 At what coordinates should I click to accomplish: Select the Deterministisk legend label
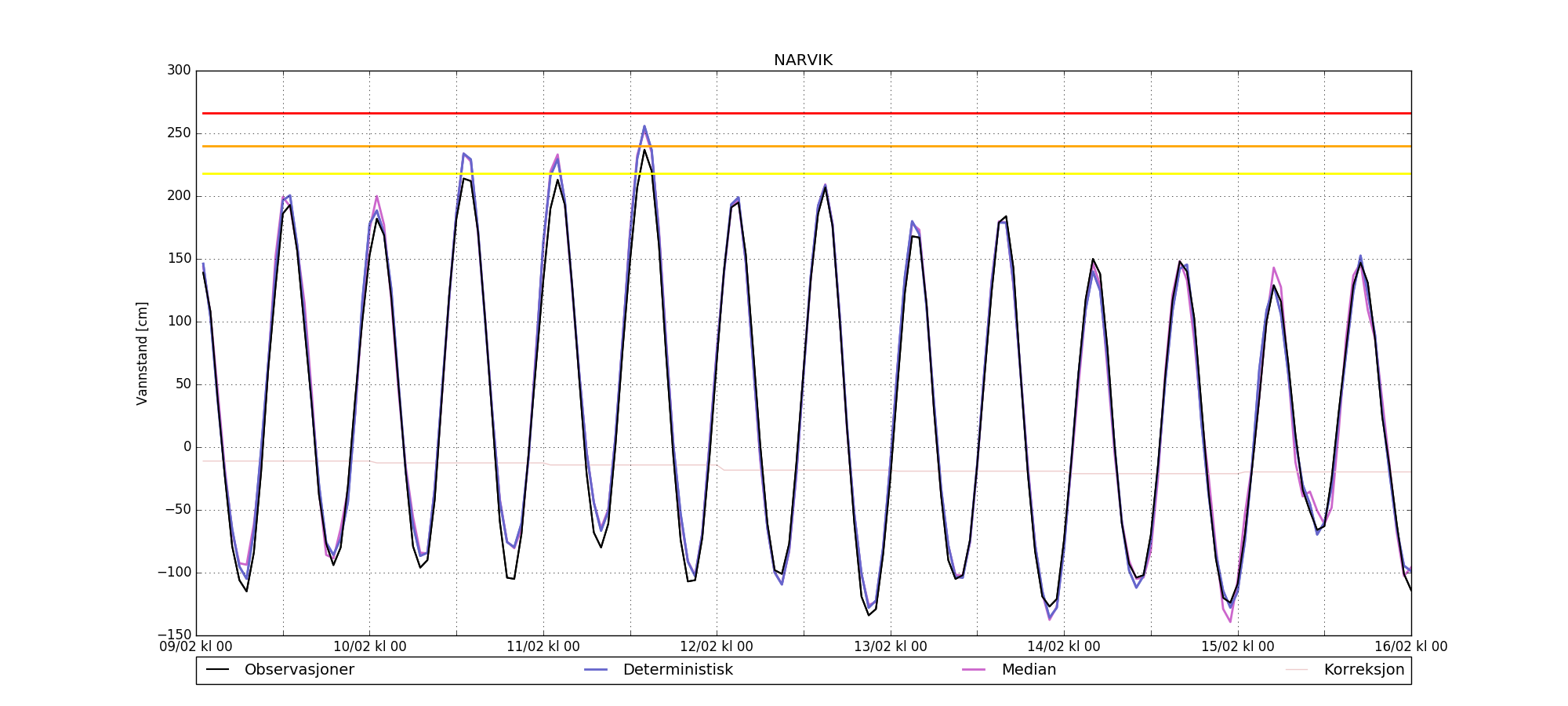coord(678,670)
